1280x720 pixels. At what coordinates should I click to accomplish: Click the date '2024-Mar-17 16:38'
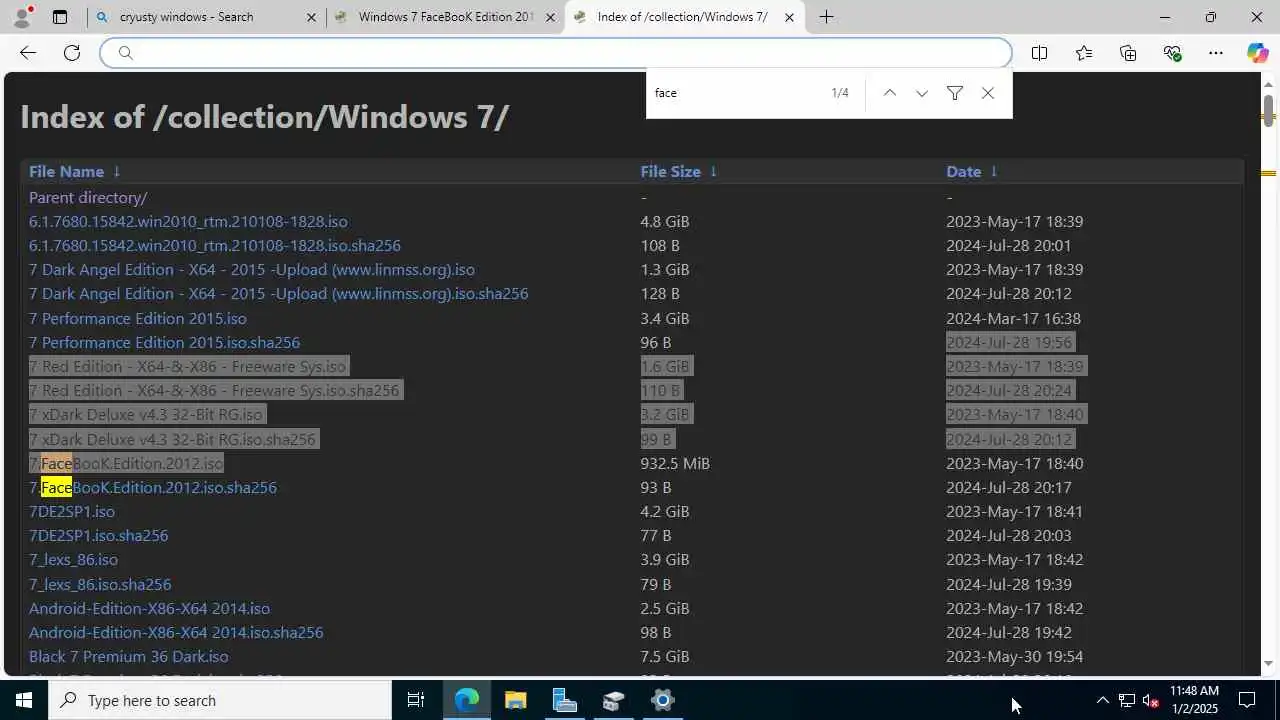[1013, 319]
